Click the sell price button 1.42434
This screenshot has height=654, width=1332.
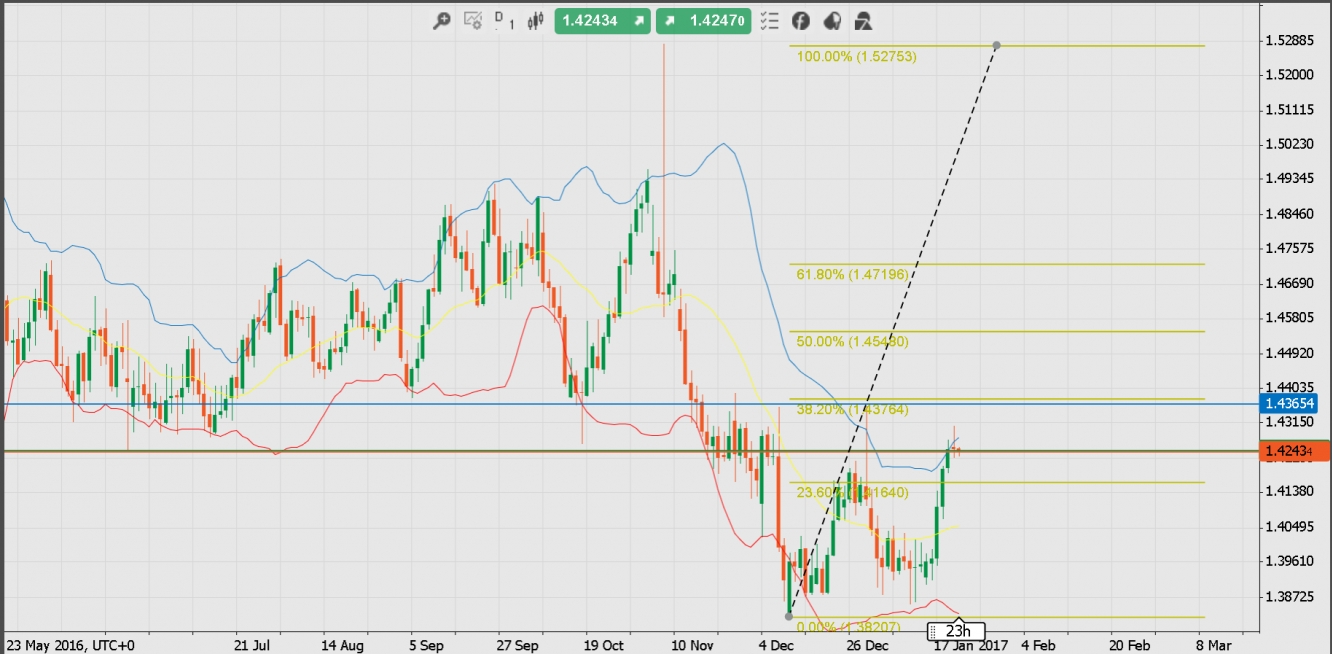[603, 20]
